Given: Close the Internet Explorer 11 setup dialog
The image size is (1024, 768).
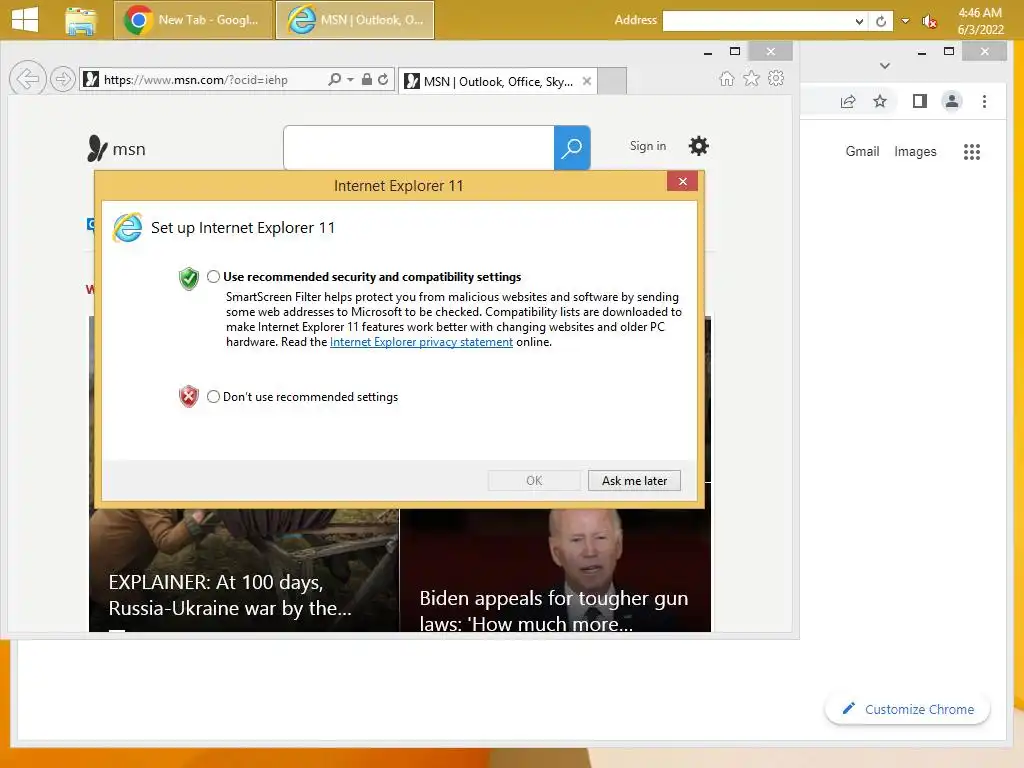Looking at the screenshot, I should pyautogui.click(x=682, y=182).
